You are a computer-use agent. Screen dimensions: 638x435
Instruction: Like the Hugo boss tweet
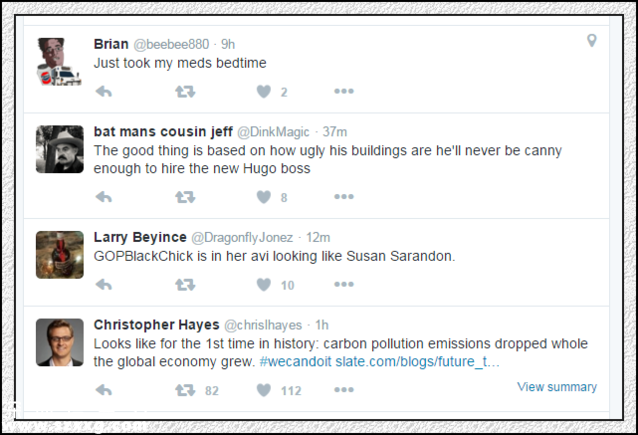pos(264,197)
